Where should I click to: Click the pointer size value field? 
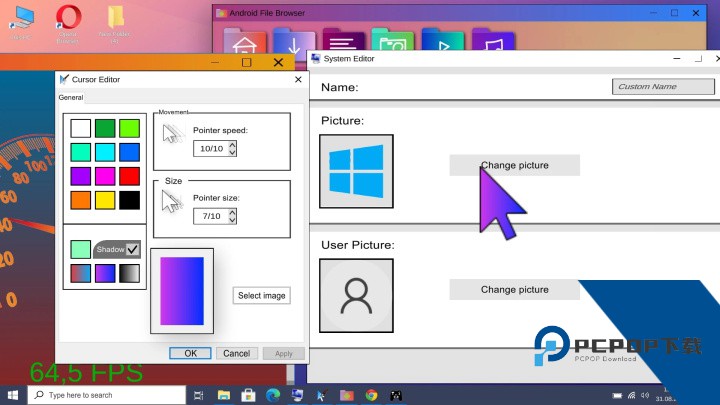[211, 216]
